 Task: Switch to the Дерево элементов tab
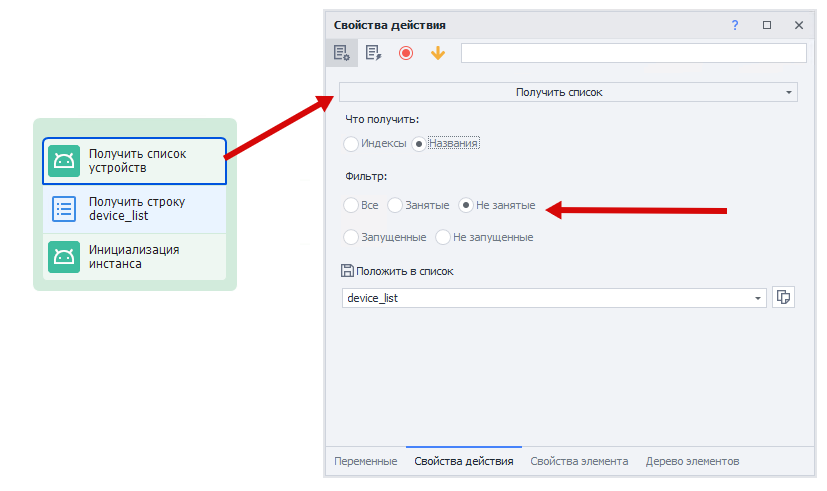click(692, 461)
